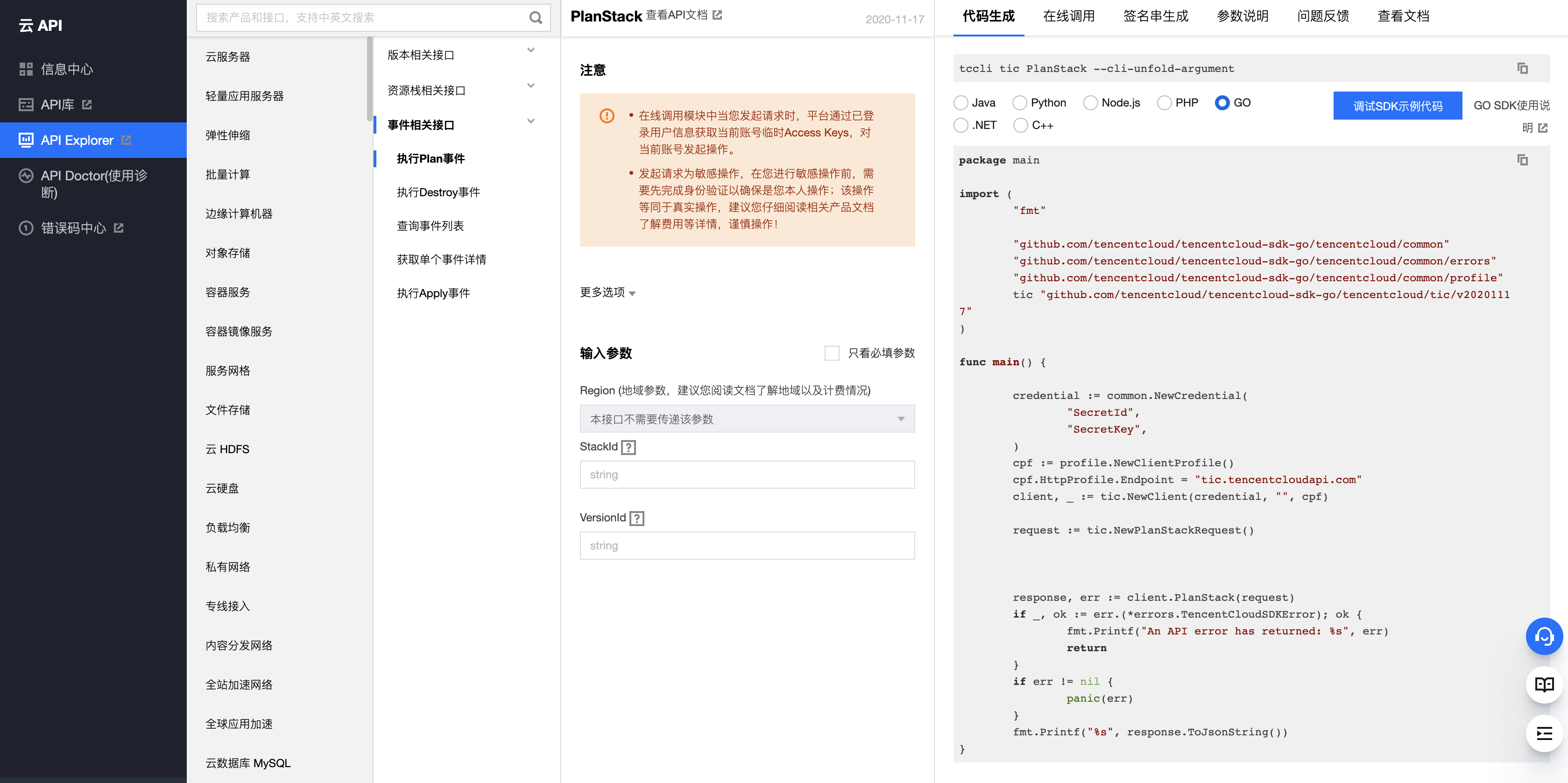Open the customer service headset button

(x=1544, y=636)
